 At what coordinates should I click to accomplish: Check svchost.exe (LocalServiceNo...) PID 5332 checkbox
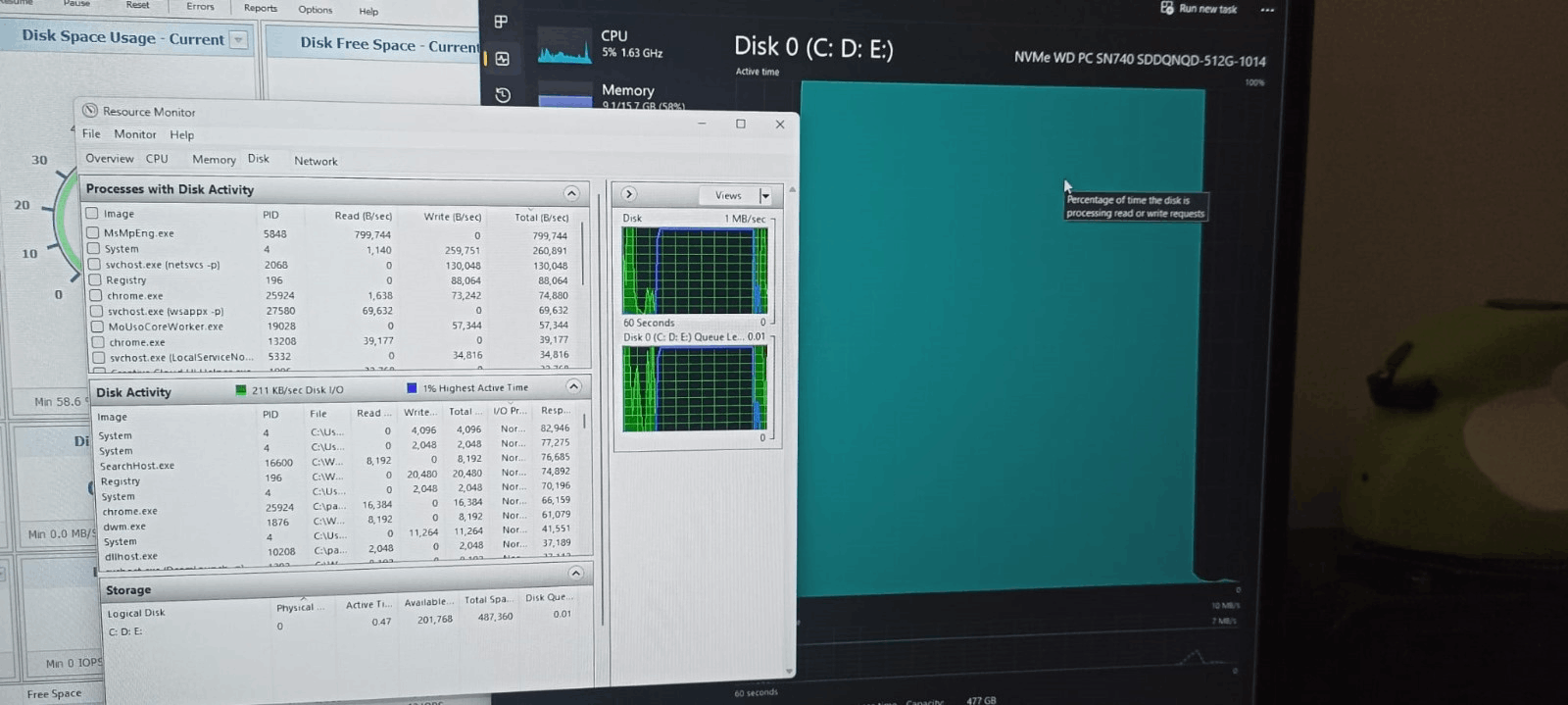coord(99,358)
